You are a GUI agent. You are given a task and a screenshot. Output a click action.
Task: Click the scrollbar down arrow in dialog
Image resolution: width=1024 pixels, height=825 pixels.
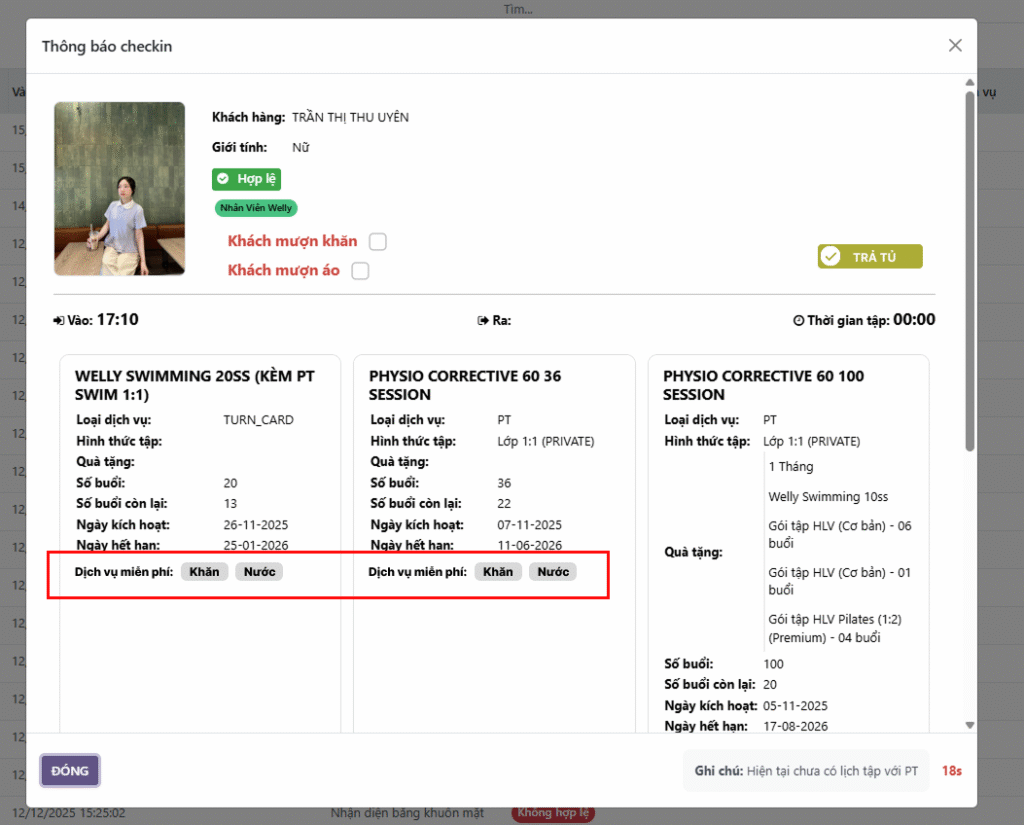(970, 725)
